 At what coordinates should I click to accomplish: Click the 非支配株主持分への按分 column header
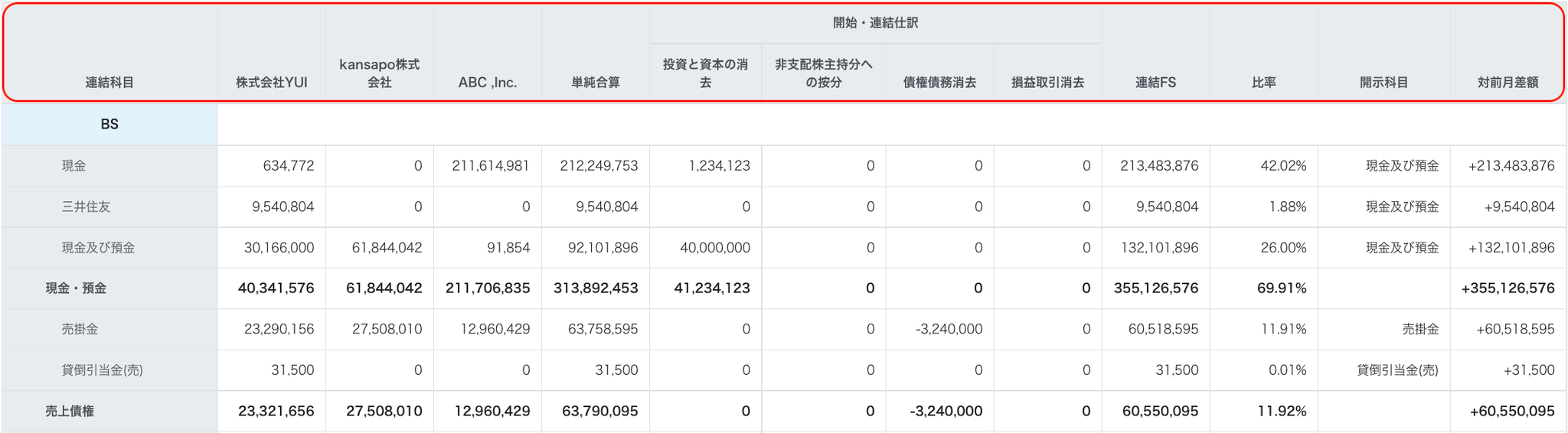tap(824, 73)
